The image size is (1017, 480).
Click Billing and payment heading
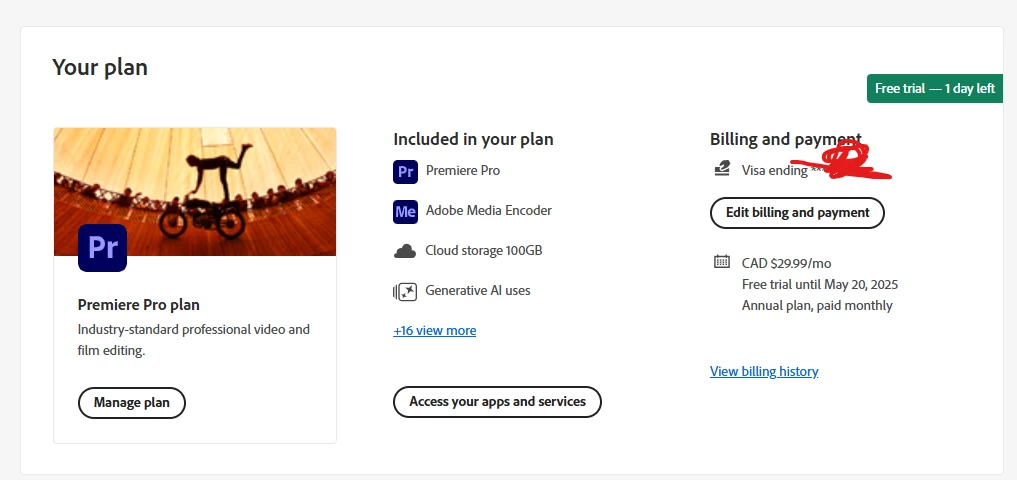pos(785,139)
